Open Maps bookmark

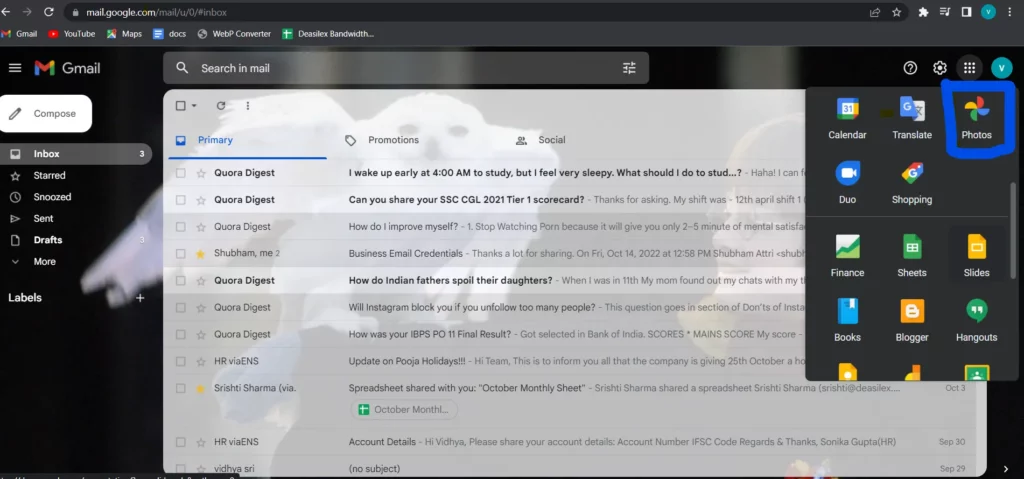tap(124, 34)
